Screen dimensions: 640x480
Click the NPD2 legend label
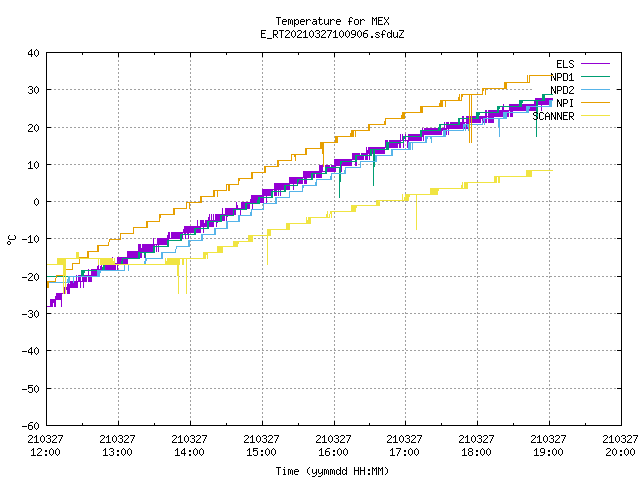[x=562, y=90]
